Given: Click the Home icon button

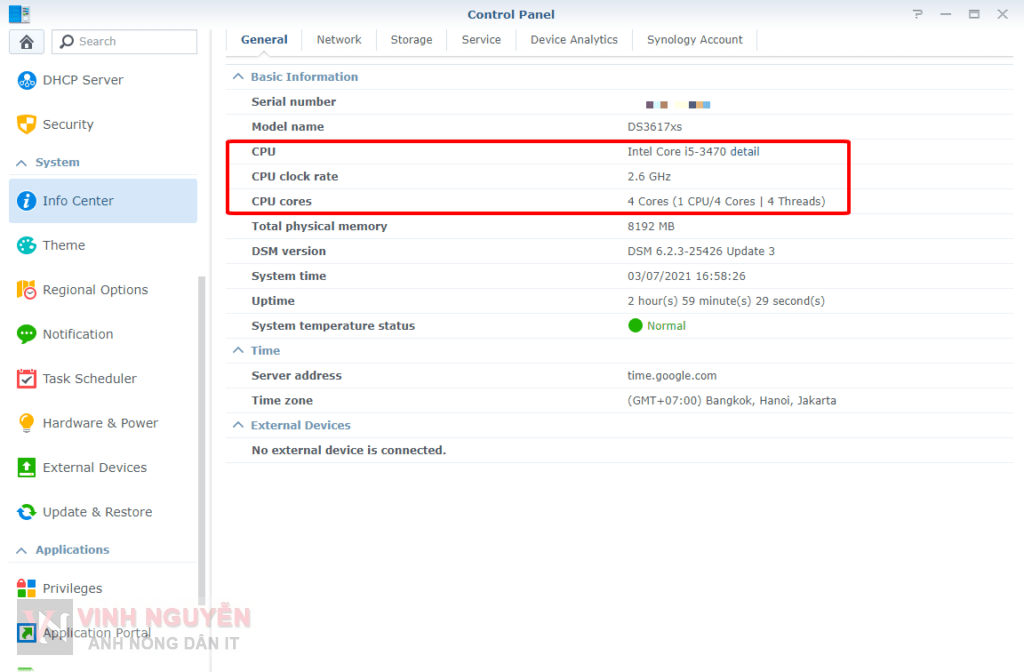Looking at the screenshot, I should coord(27,41).
